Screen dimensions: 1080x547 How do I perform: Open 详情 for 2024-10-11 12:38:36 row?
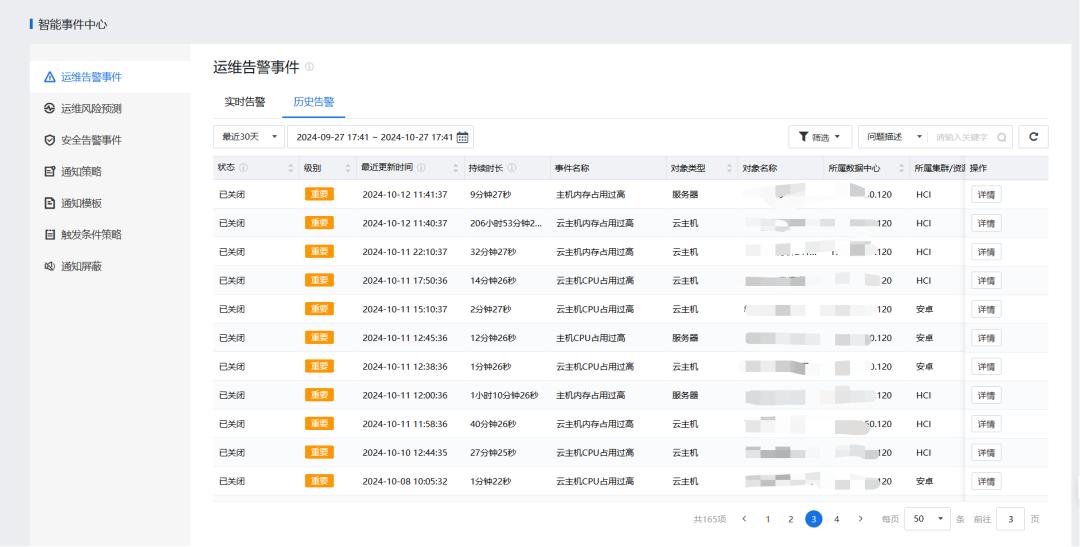coord(986,367)
